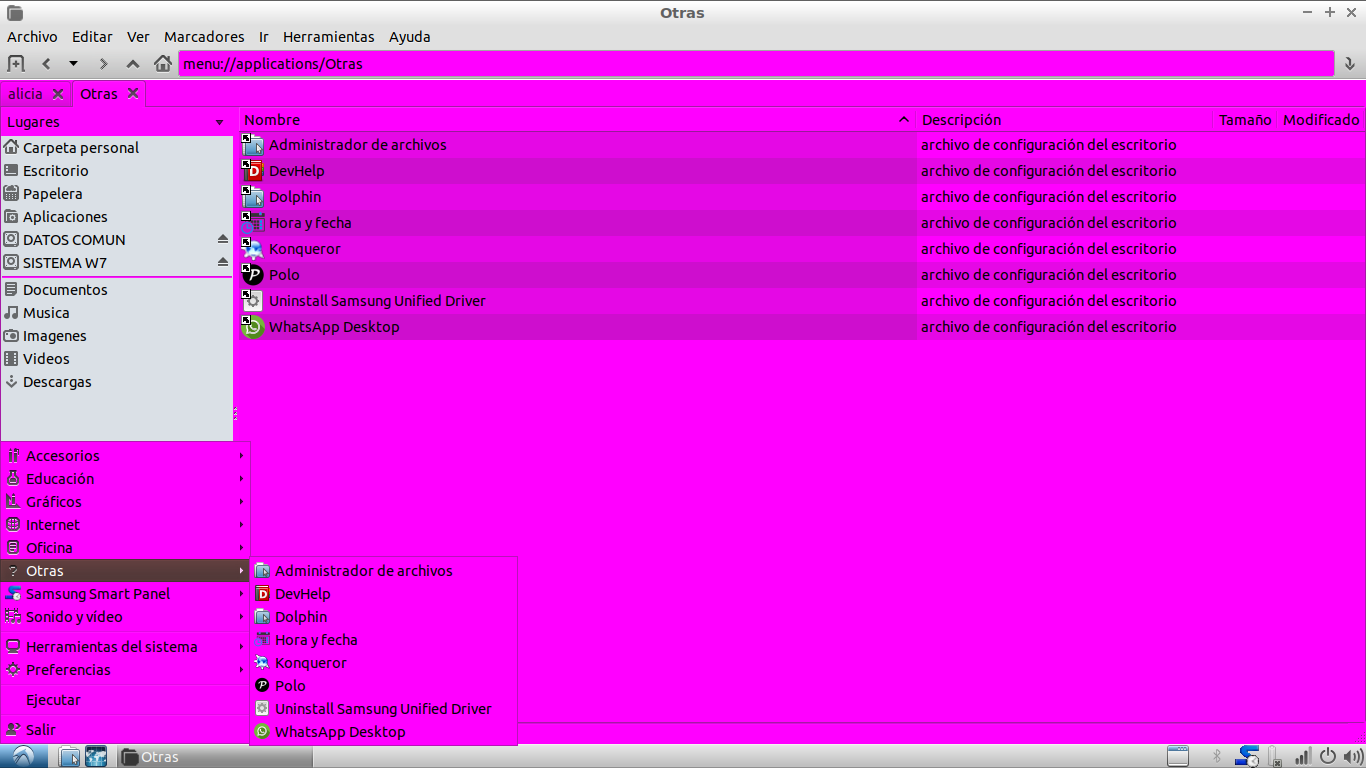The image size is (1366, 768).
Task: Close the Otras tab
Action: coord(132,94)
